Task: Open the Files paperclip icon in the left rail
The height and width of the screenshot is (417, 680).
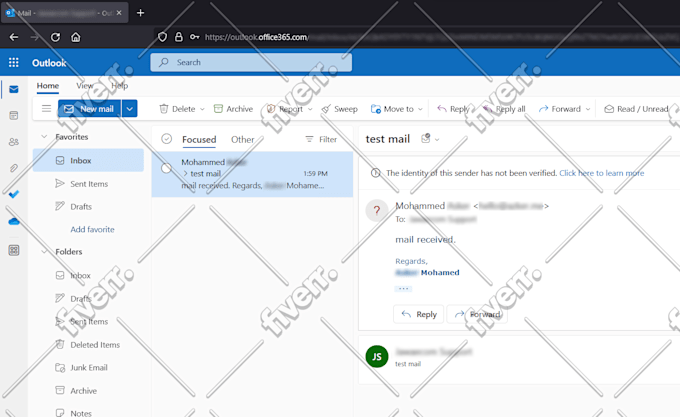Action: click(x=14, y=168)
